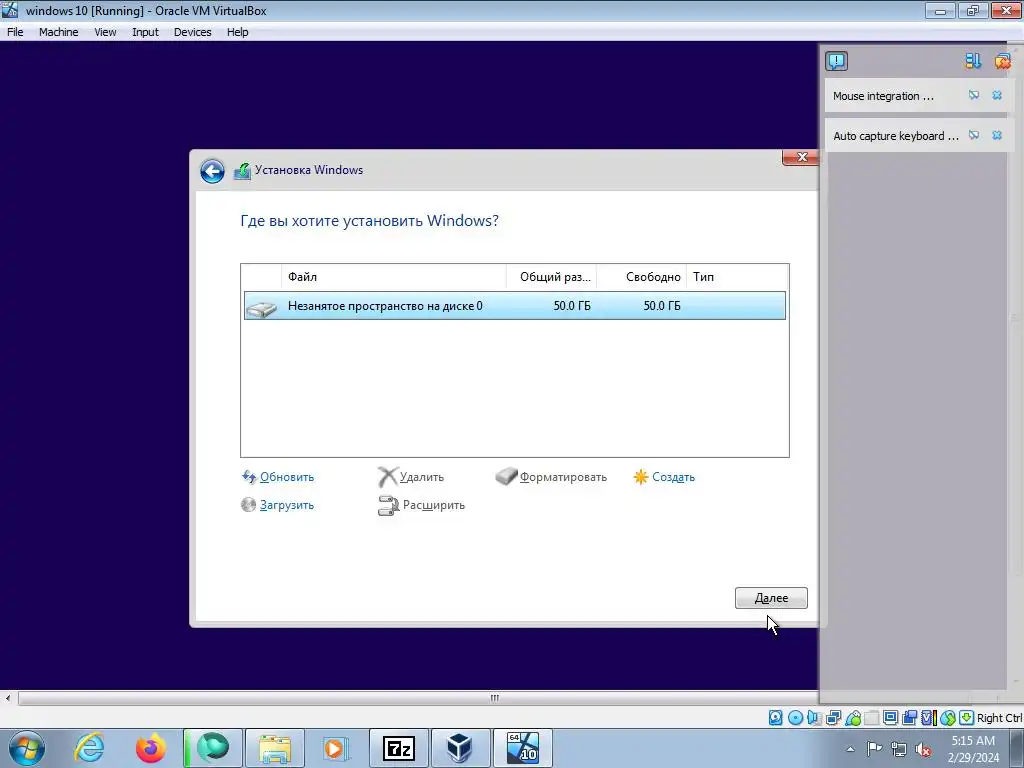Click the optical disk status icon

click(795, 718)
